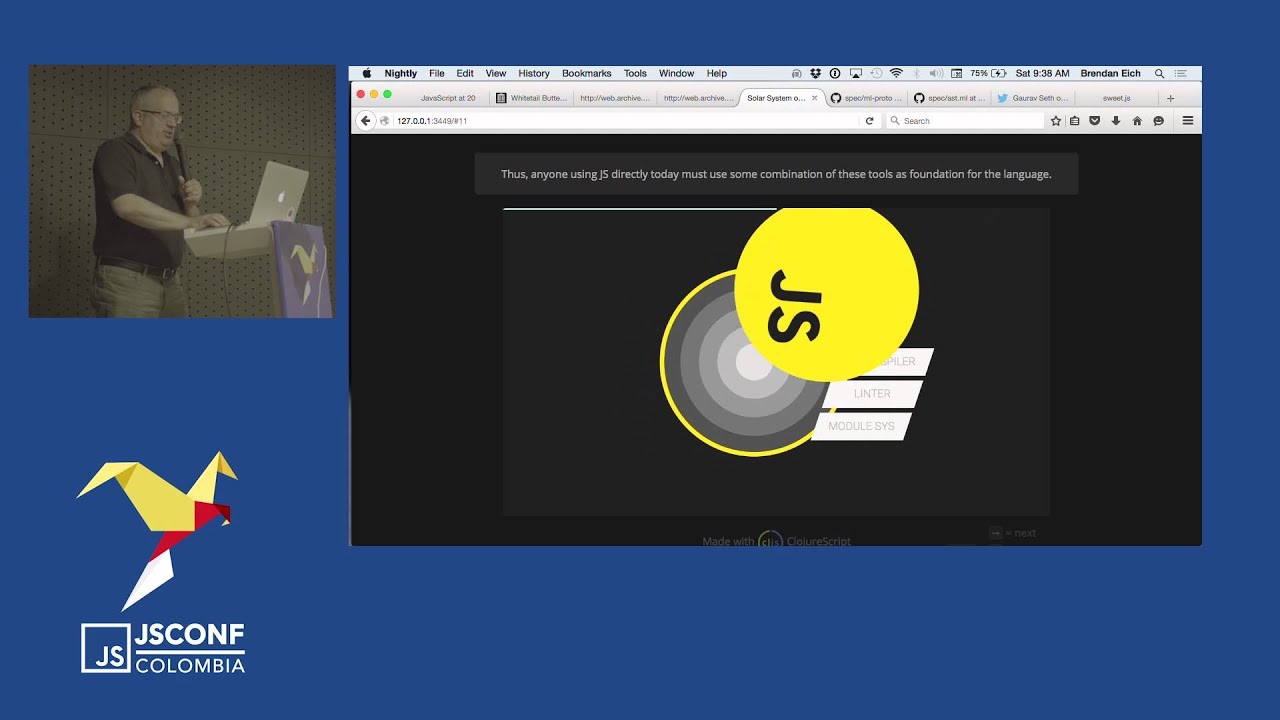
Task: Zoom the Nightly window with green button
Action: point(387,94)
